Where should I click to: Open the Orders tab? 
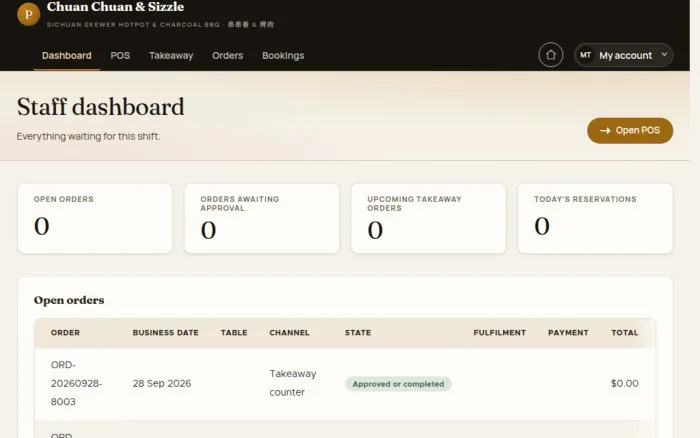[228, 56]
